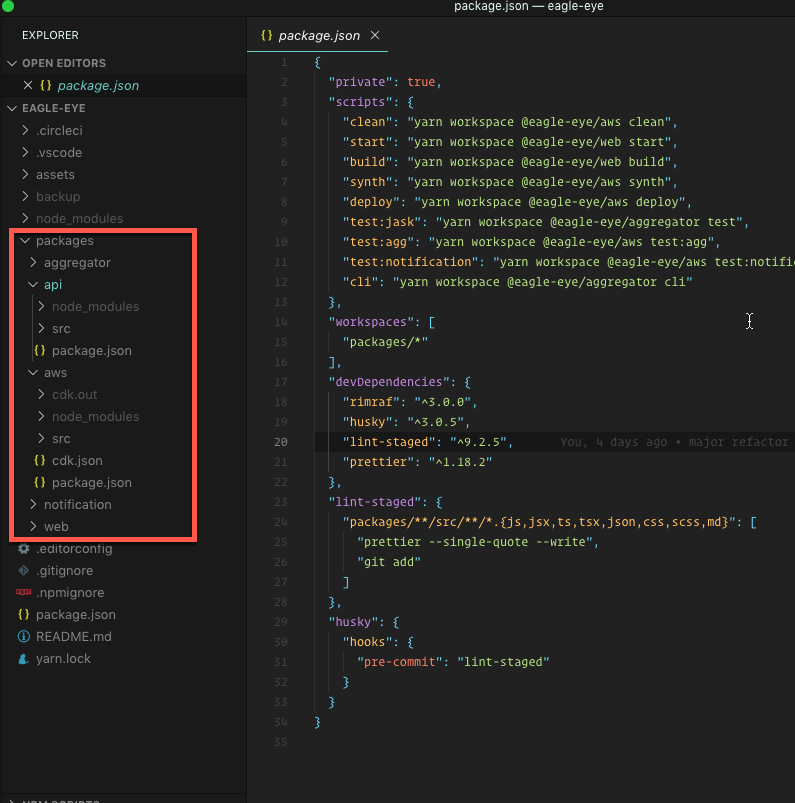Open package.json under api folder
Image resolution: width=795 pixels, height=803 pixels.
[x=91, y=351]
